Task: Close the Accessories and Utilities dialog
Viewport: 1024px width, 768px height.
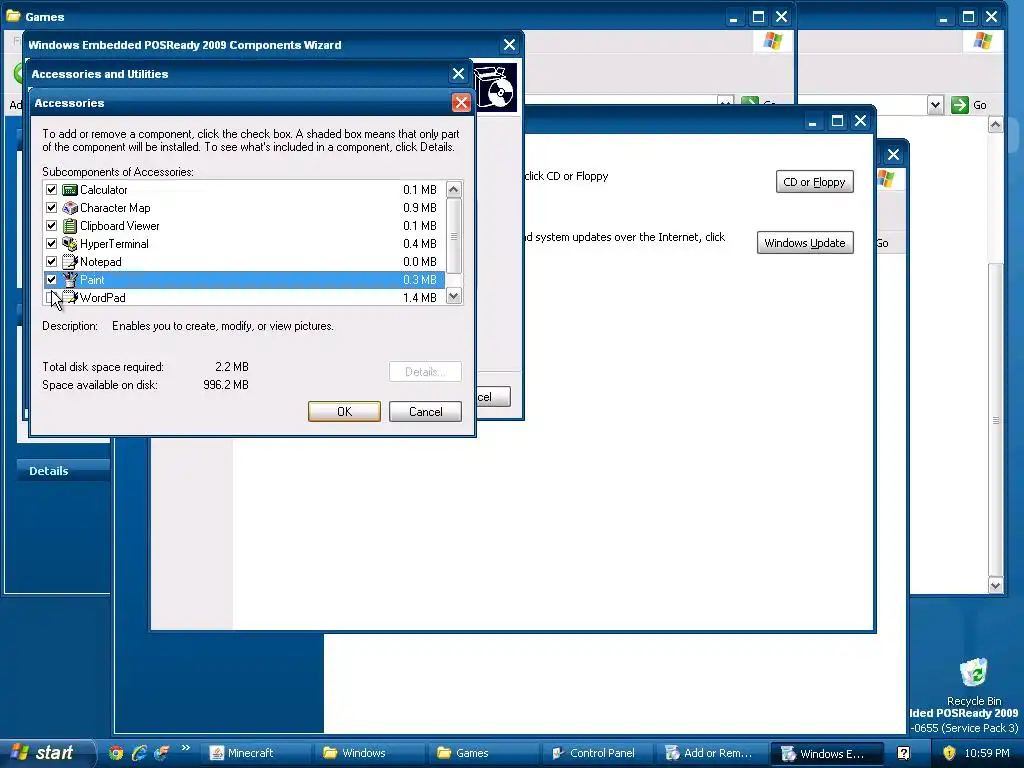Action: (x=458, y=74)
